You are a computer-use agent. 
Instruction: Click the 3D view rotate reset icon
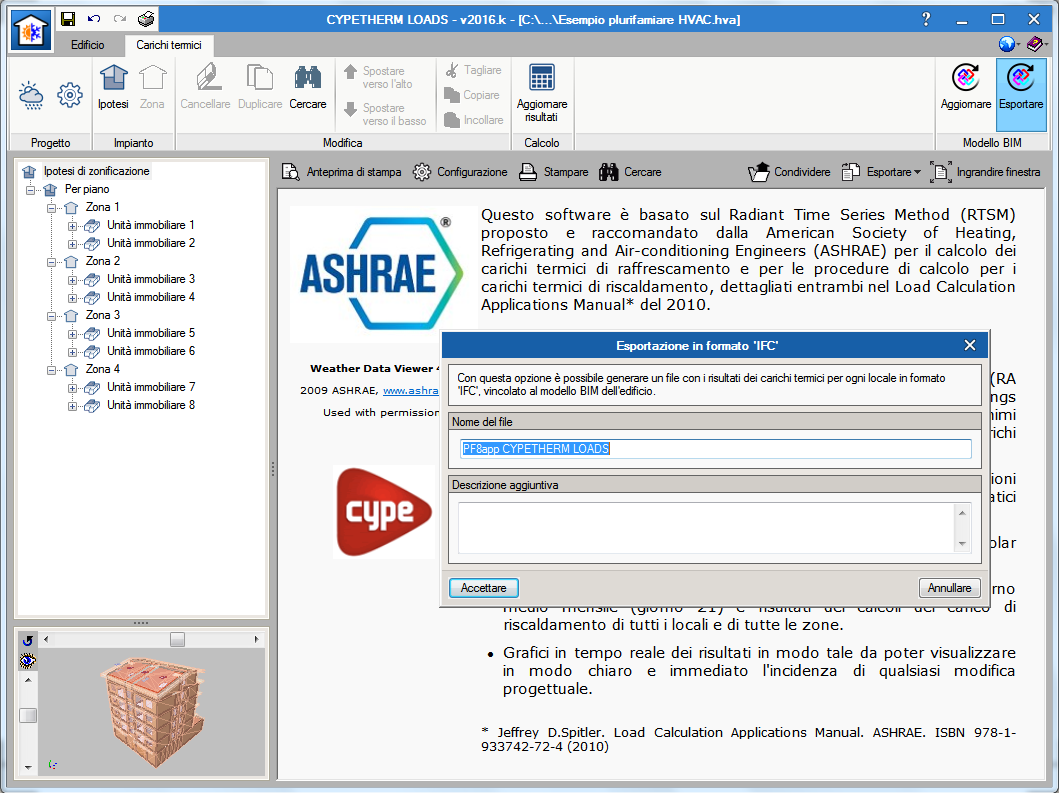[x=28, y=641]
